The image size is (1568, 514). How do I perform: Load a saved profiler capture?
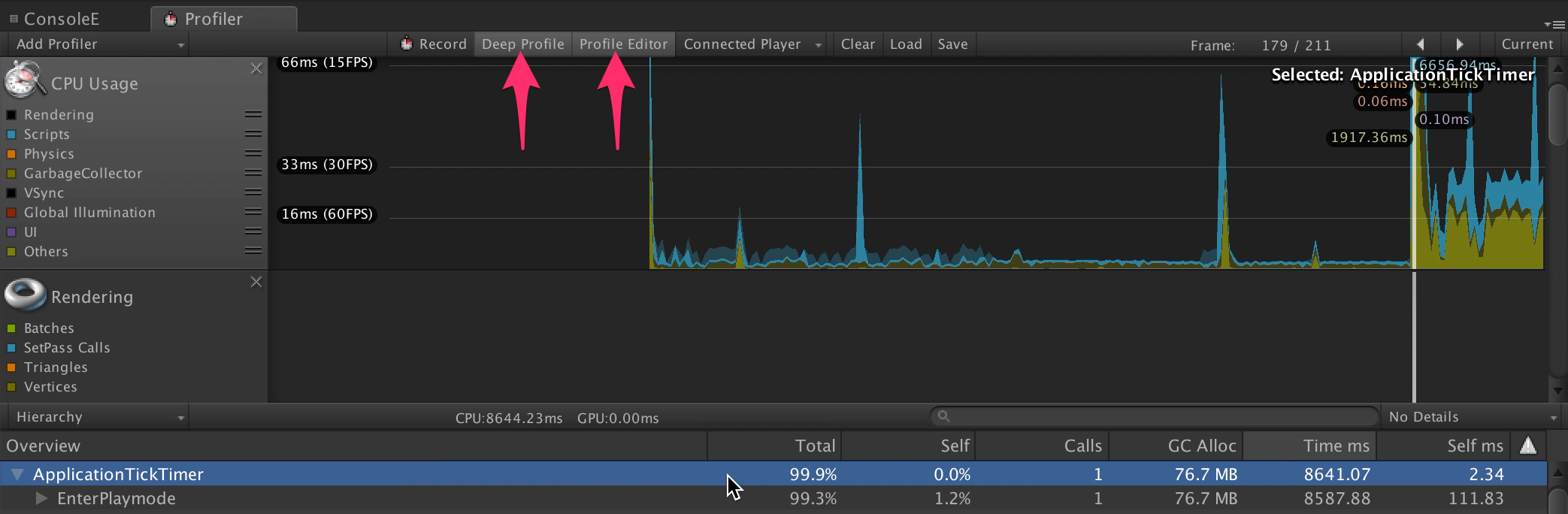click(x=906, y=44)
